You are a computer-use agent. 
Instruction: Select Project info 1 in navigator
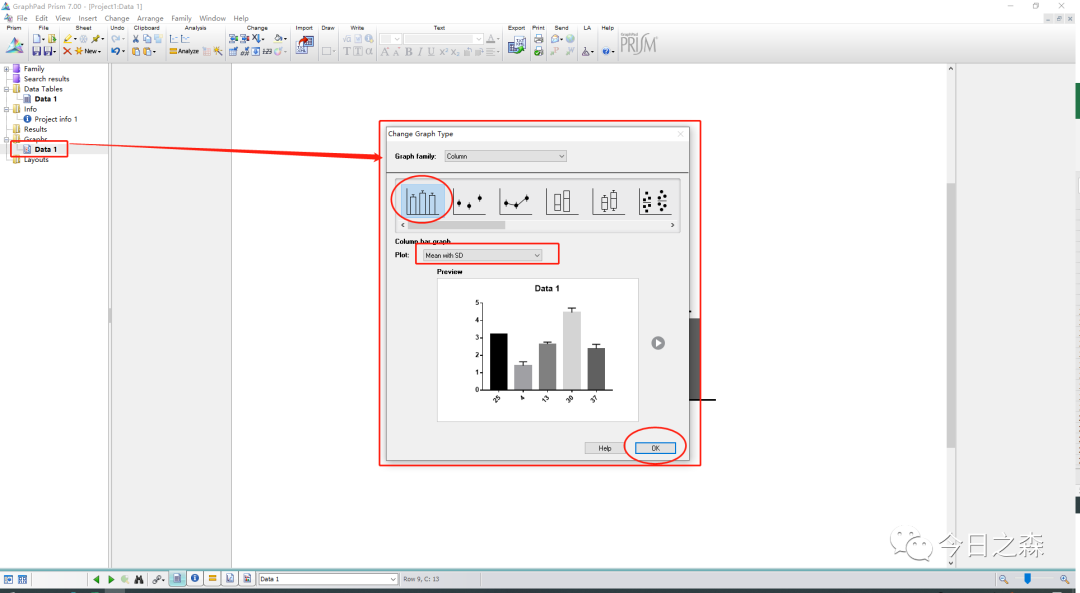tap(56, 119)
